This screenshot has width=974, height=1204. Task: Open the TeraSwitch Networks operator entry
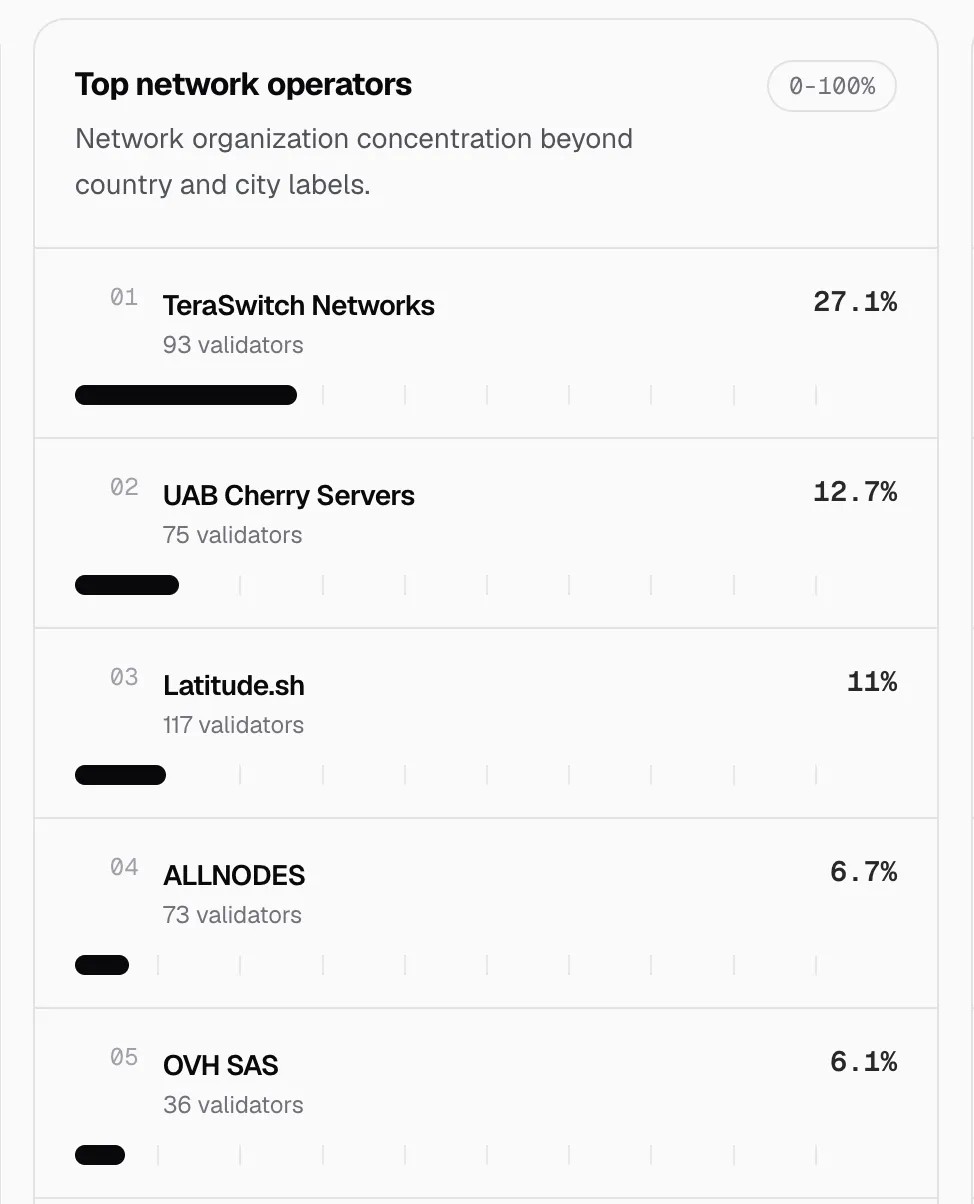tap(486, 343)
